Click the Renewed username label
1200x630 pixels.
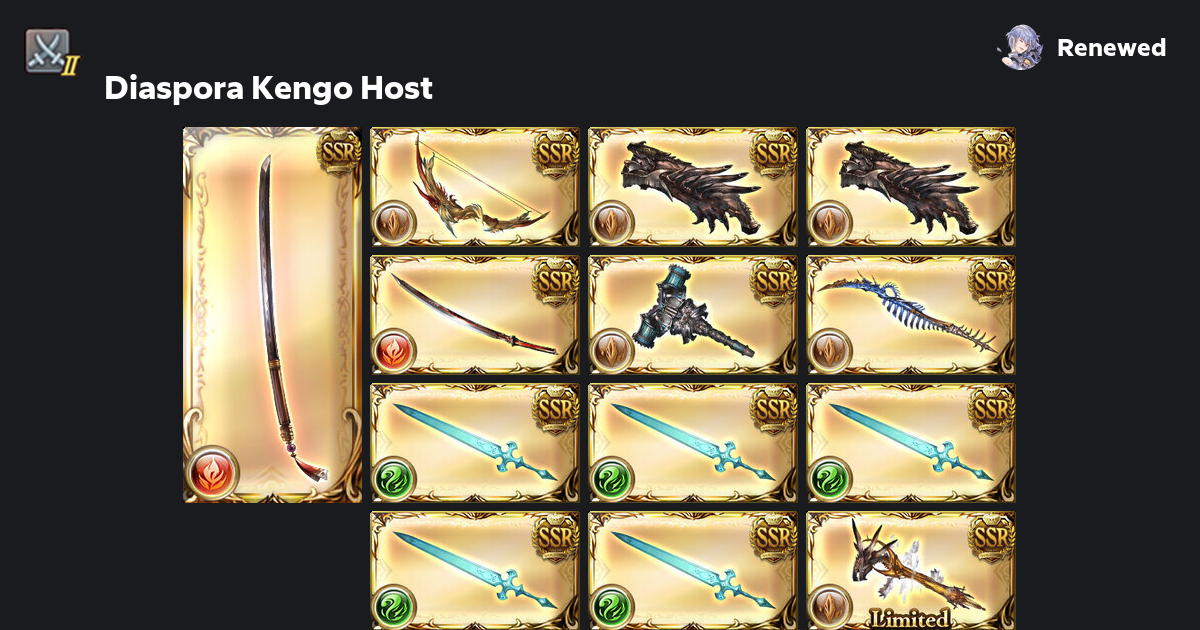pyautogui.click(x=1111, y=48)
